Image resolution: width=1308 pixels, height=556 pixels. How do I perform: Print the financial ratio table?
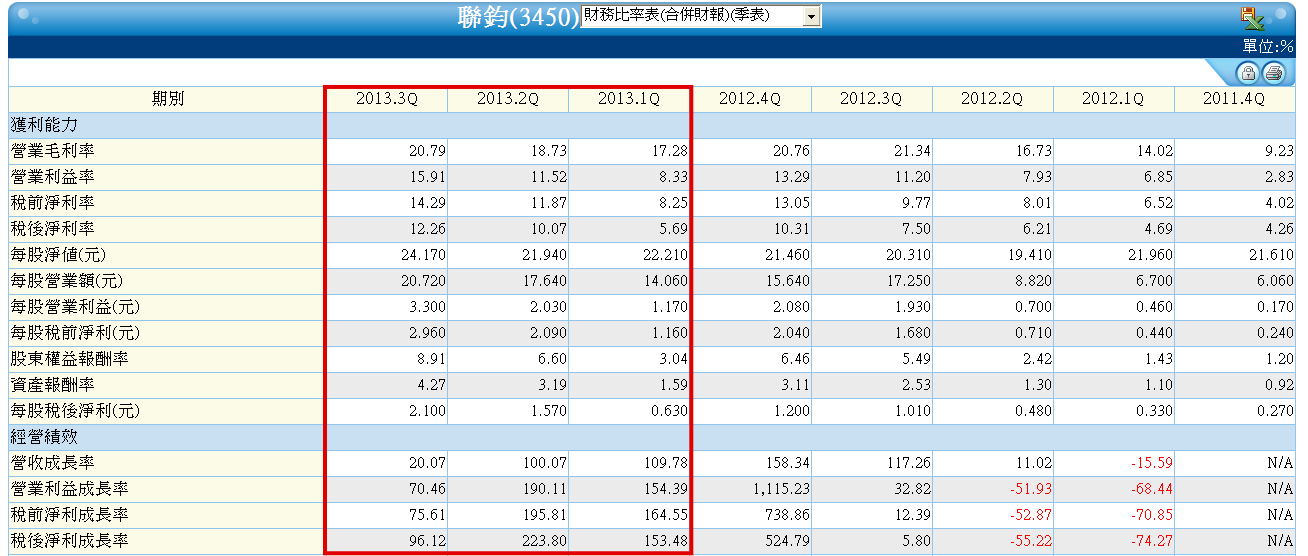pyautogui.click(x=1273, y=72)
